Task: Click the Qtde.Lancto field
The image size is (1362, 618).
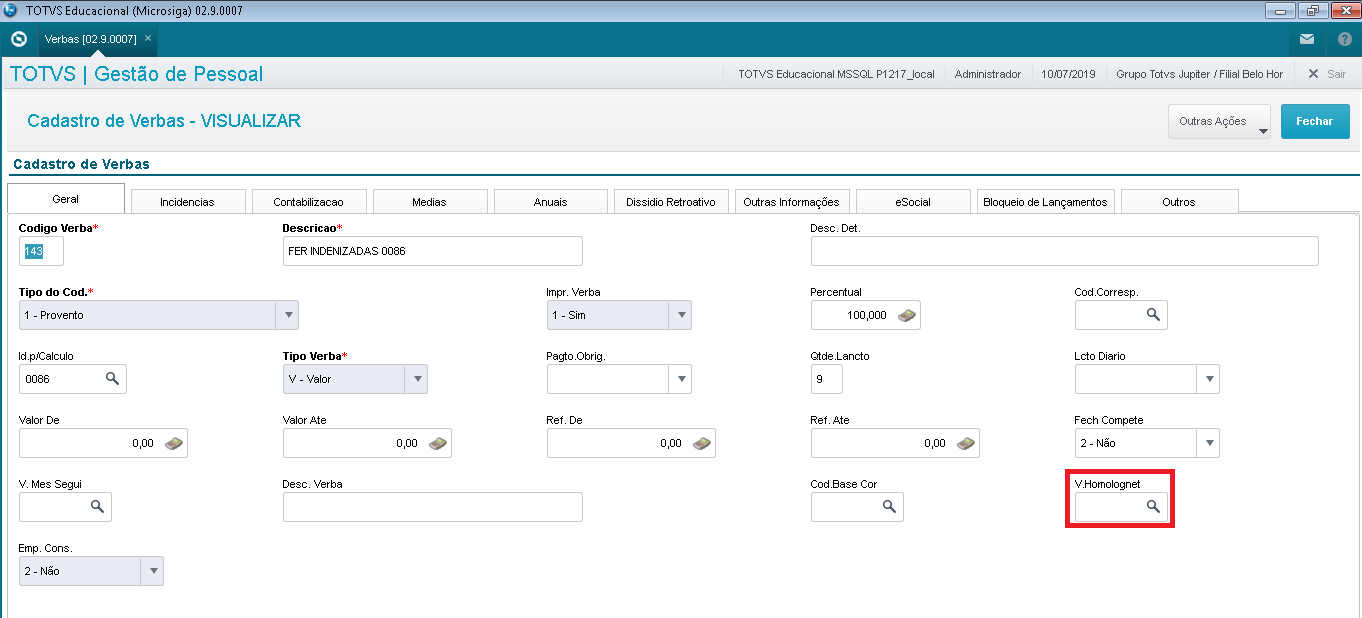Action: (826, 379)
